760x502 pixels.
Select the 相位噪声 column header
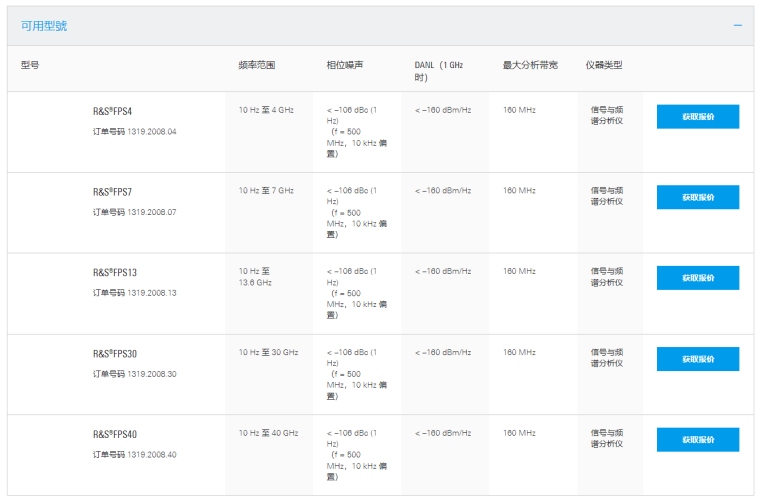click(x=345, y=65)
